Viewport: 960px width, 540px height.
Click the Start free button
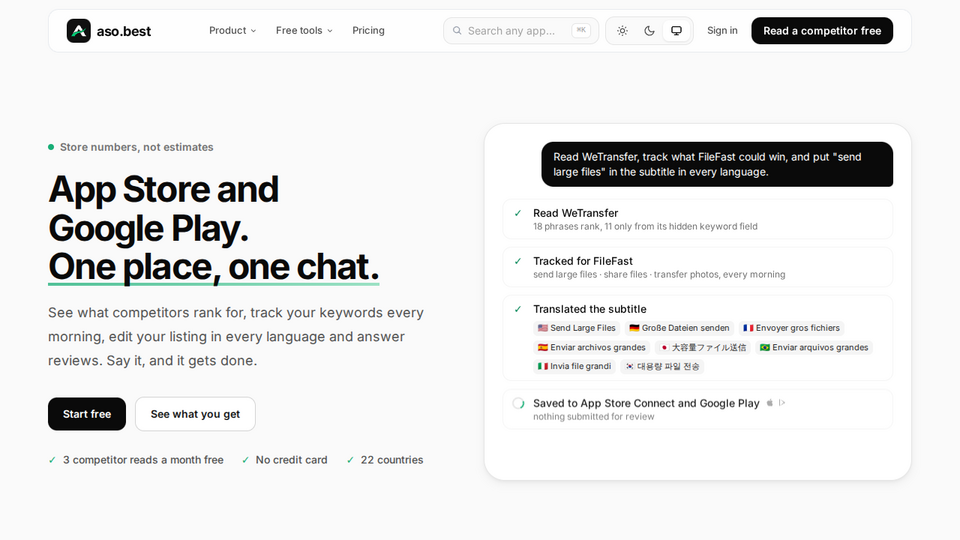coord(87,414)
